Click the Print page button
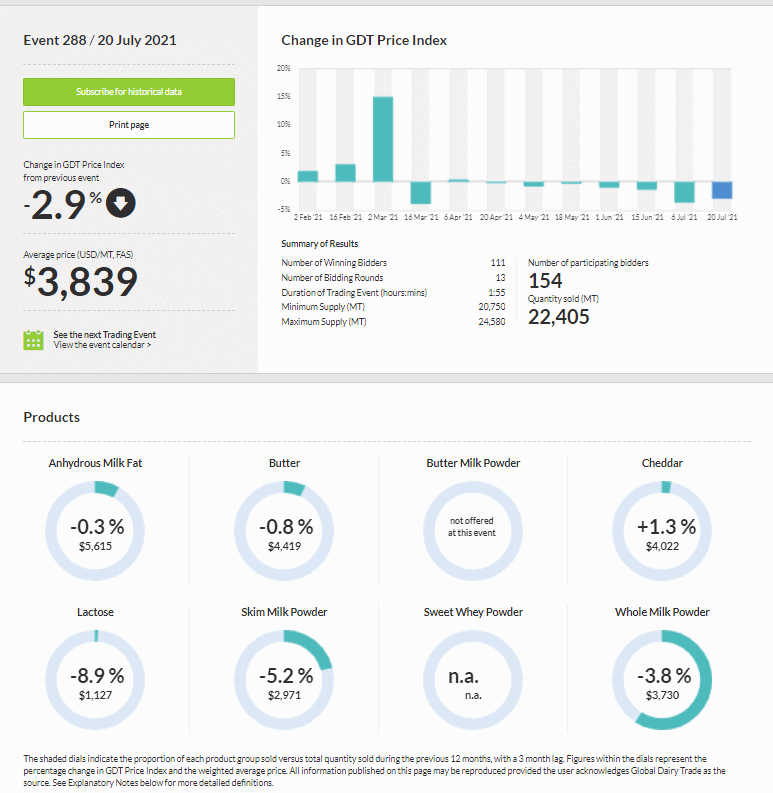Image resolution: width=773 pixels, height=793 pixels. point(129,125)
